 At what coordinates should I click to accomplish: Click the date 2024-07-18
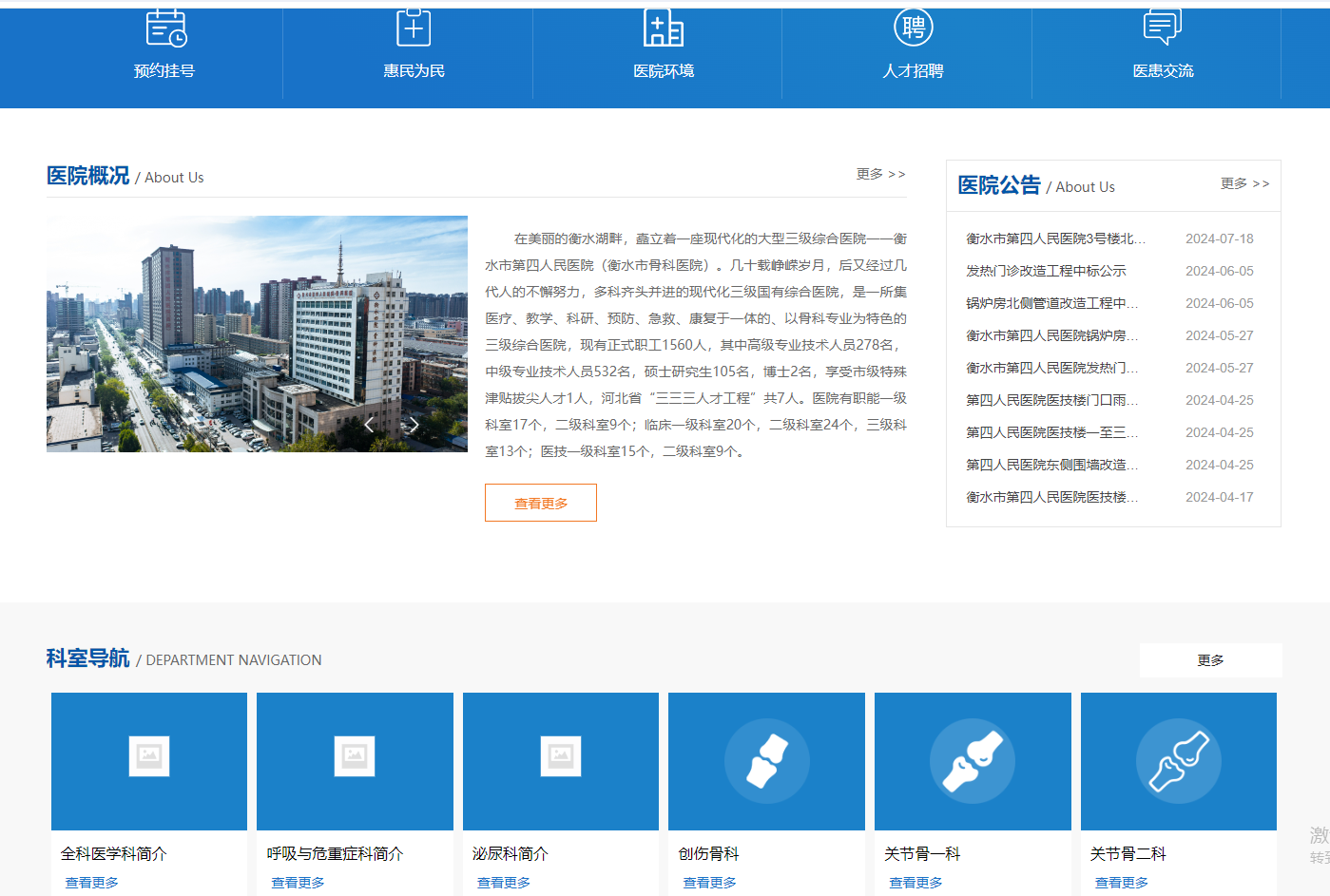[1220, 238]
